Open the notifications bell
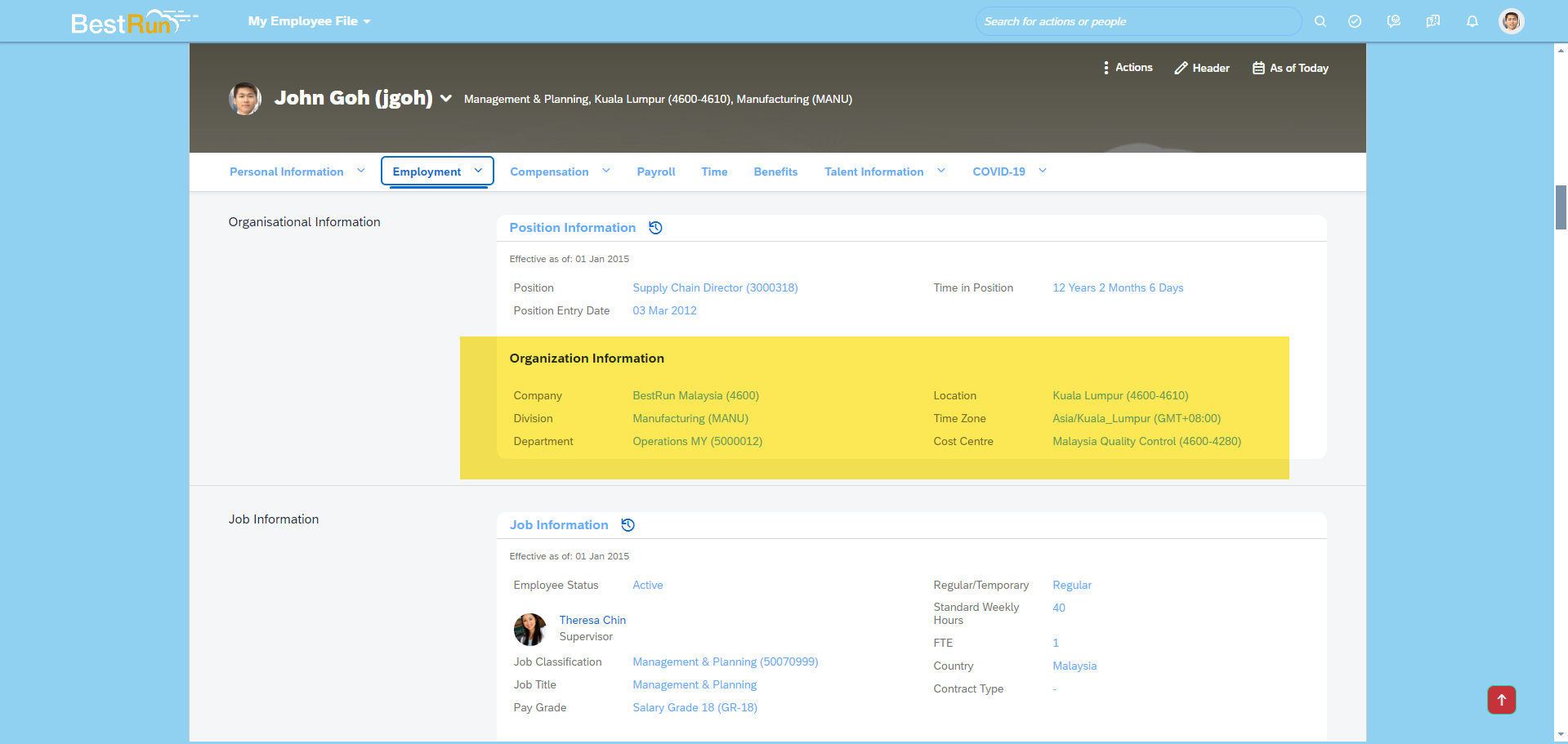1568x744 pixels. [1472, 21]
